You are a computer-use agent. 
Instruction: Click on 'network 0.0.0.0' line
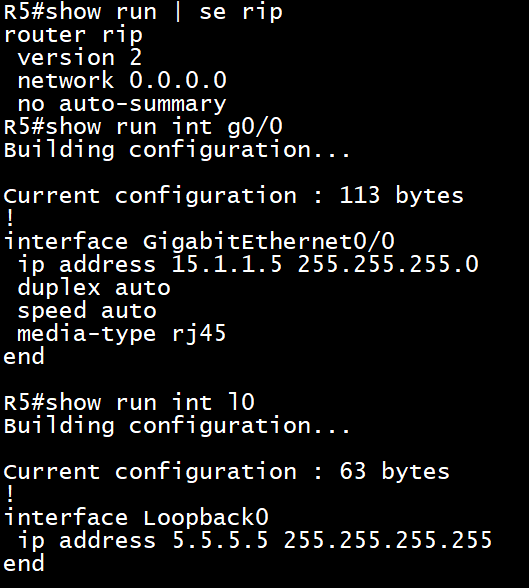pos(122,81)
